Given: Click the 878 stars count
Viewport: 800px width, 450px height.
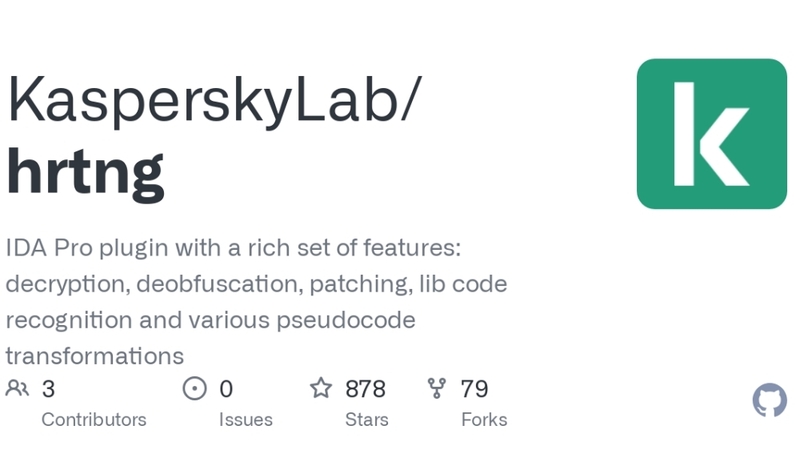Looking at the screenshot, I should pos(365,389).
